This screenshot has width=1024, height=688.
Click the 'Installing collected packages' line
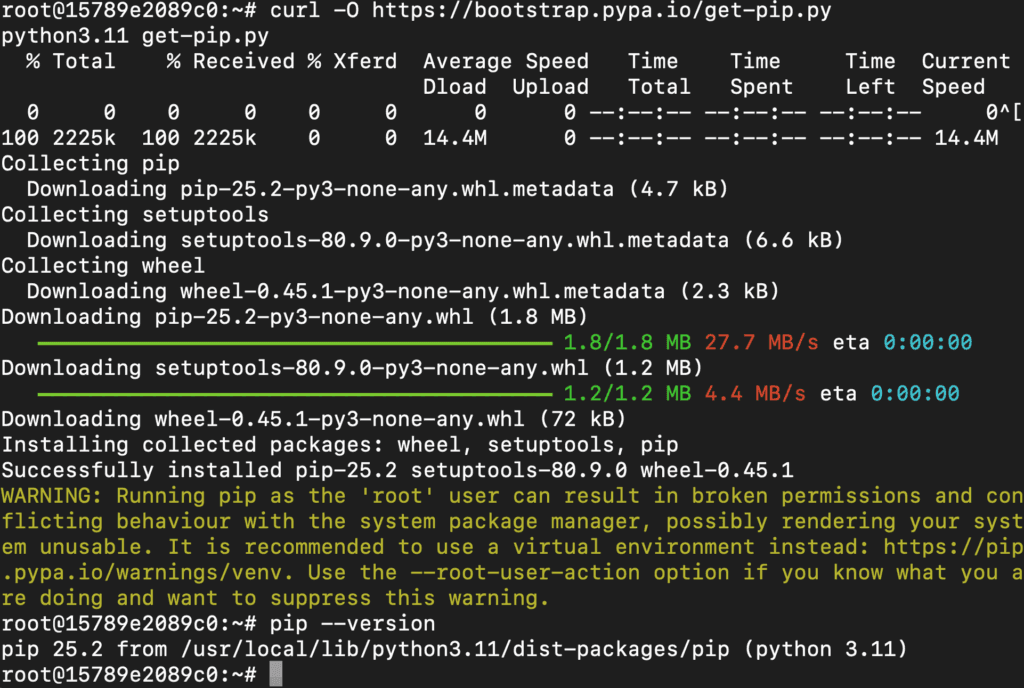pyautogui.click(x=340, y=445)
